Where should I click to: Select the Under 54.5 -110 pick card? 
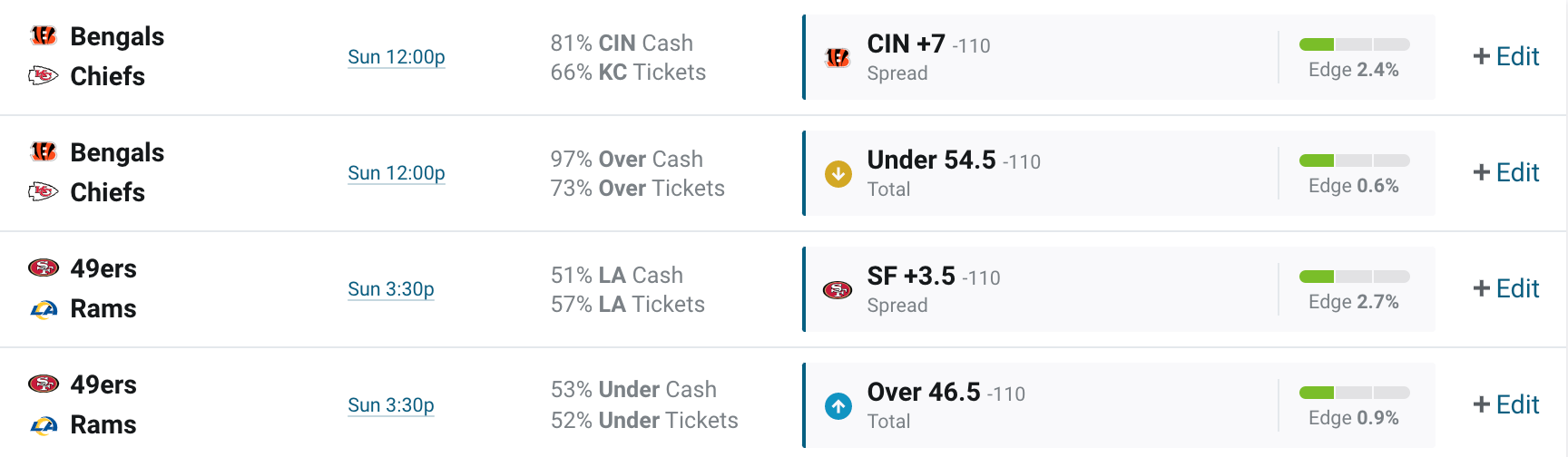click(x=1119, y=173)
